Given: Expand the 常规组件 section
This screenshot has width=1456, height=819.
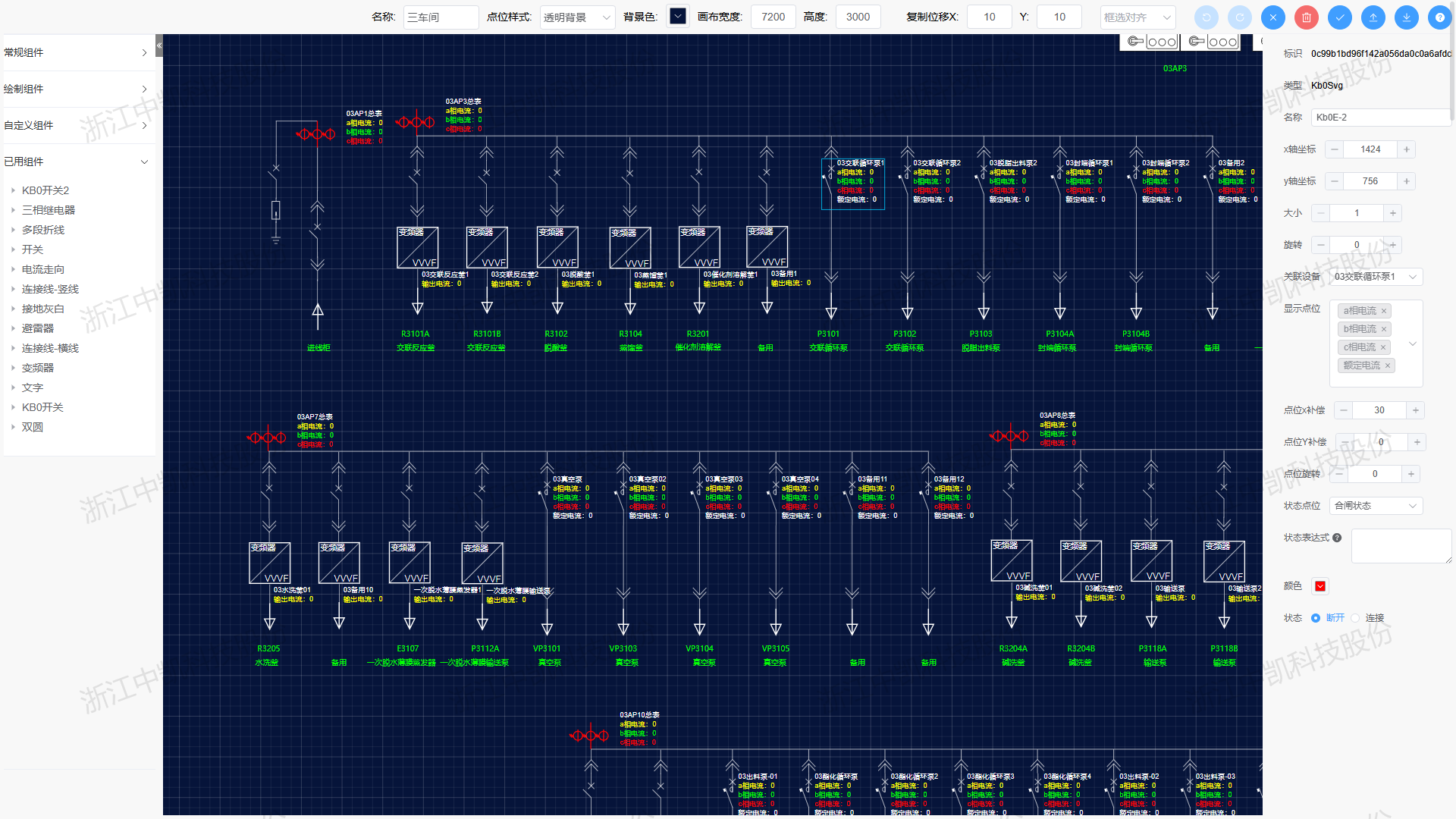Looking at the screenshot, I should click(76, 52).
